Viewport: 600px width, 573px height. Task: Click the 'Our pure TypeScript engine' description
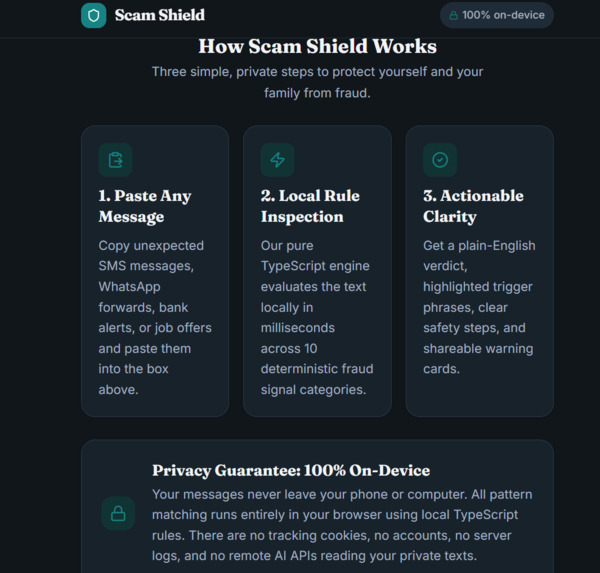pos(317,317)
